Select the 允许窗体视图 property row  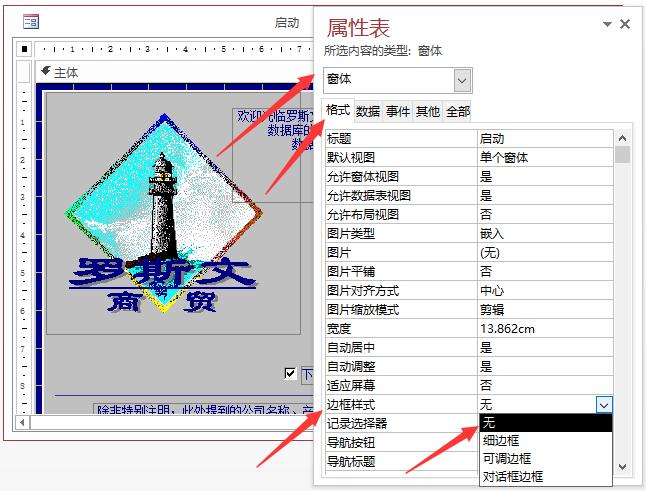coord(469,177)
